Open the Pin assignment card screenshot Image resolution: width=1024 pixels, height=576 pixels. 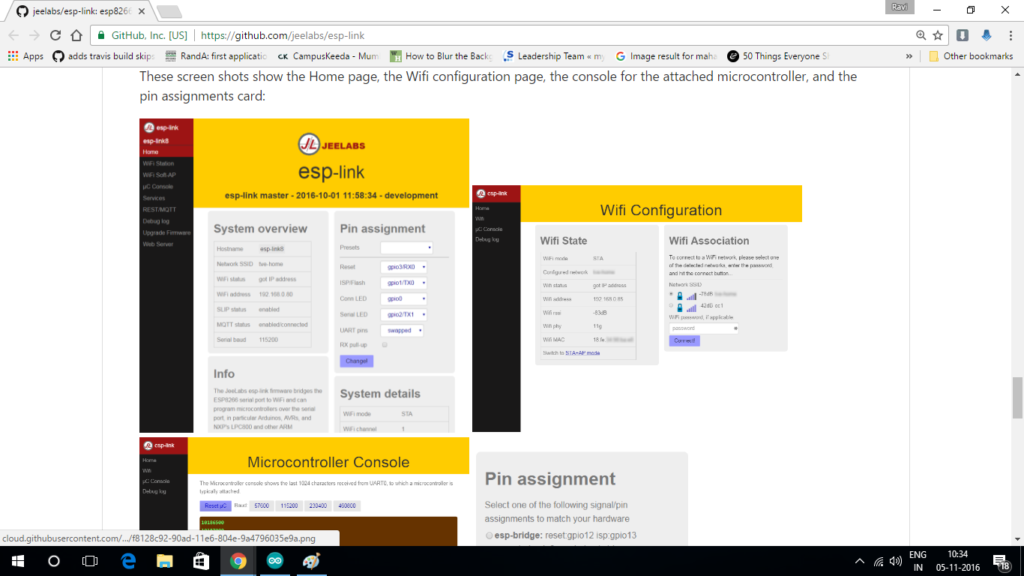(582, 499)
